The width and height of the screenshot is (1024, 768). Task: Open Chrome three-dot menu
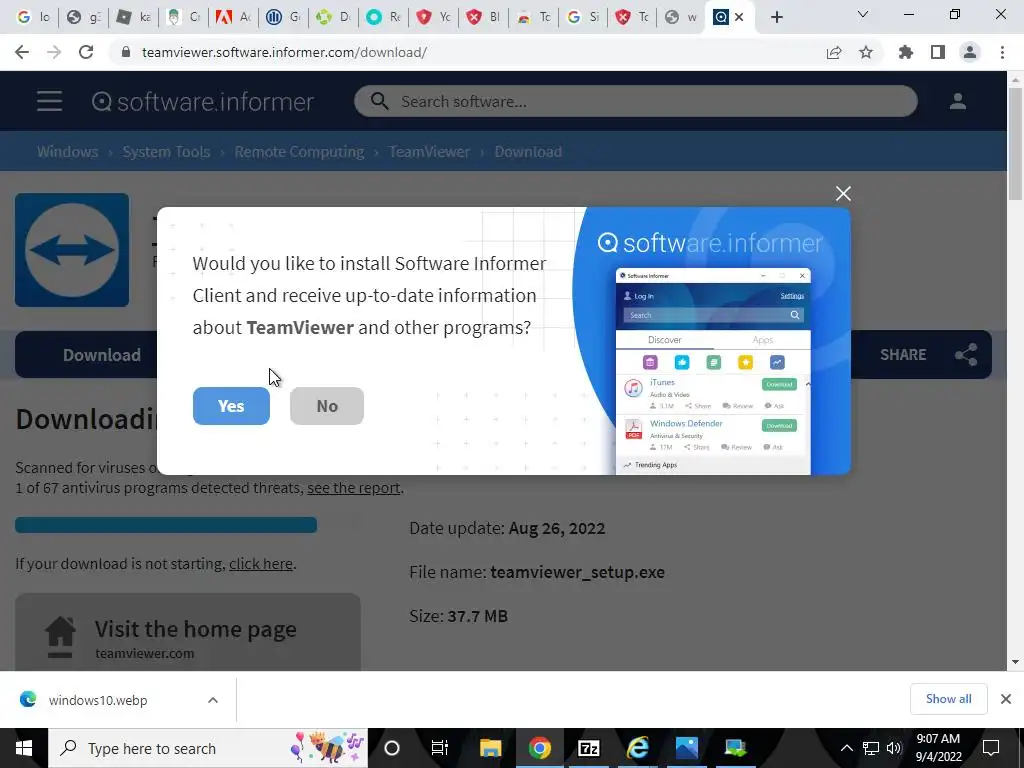tap(1002, 52)
